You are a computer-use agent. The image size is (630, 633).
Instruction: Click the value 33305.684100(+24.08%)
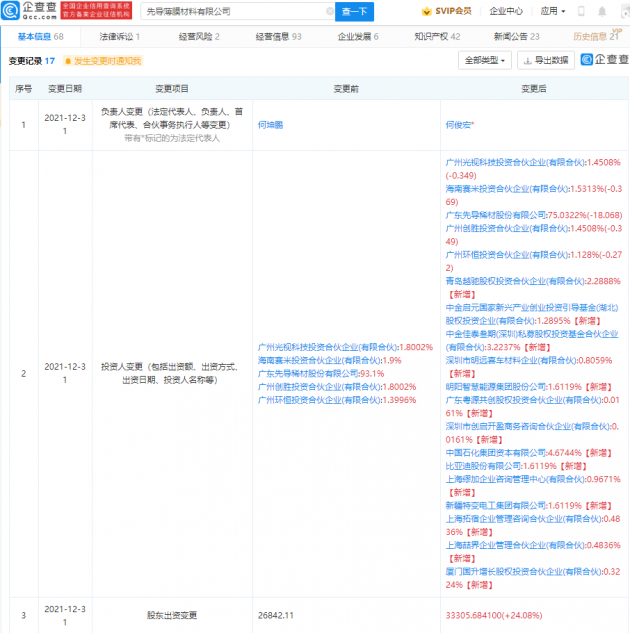(x=494, y=615)
